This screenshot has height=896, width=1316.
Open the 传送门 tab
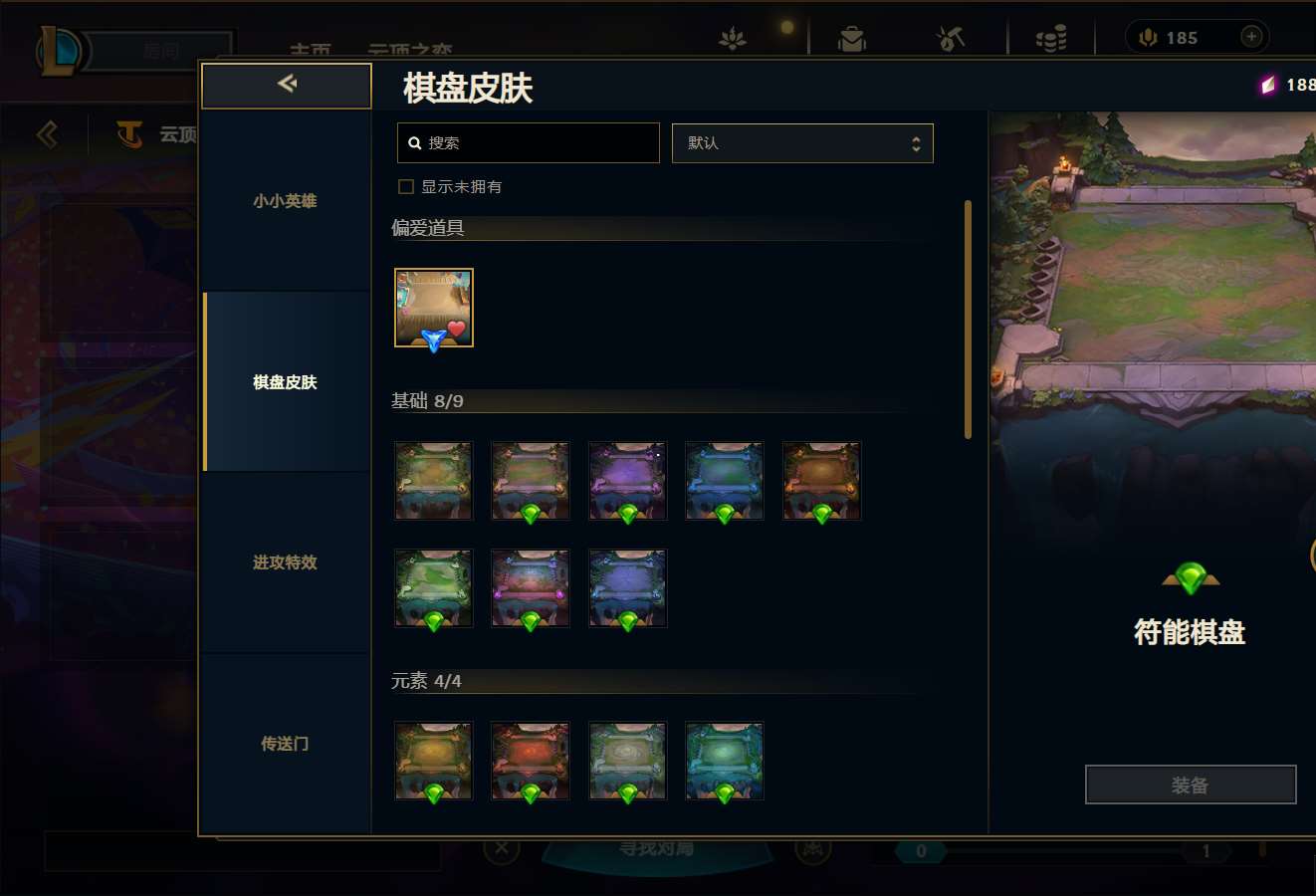(x=286, y=744)
